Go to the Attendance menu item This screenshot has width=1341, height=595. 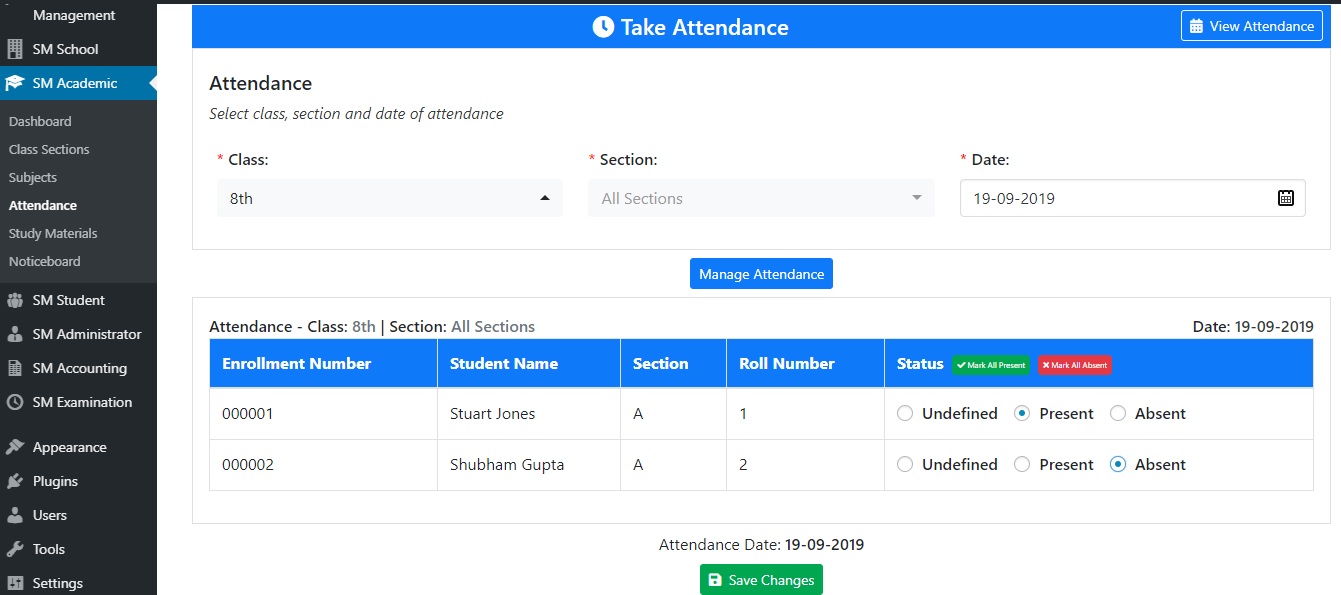[x=43, y=205]
